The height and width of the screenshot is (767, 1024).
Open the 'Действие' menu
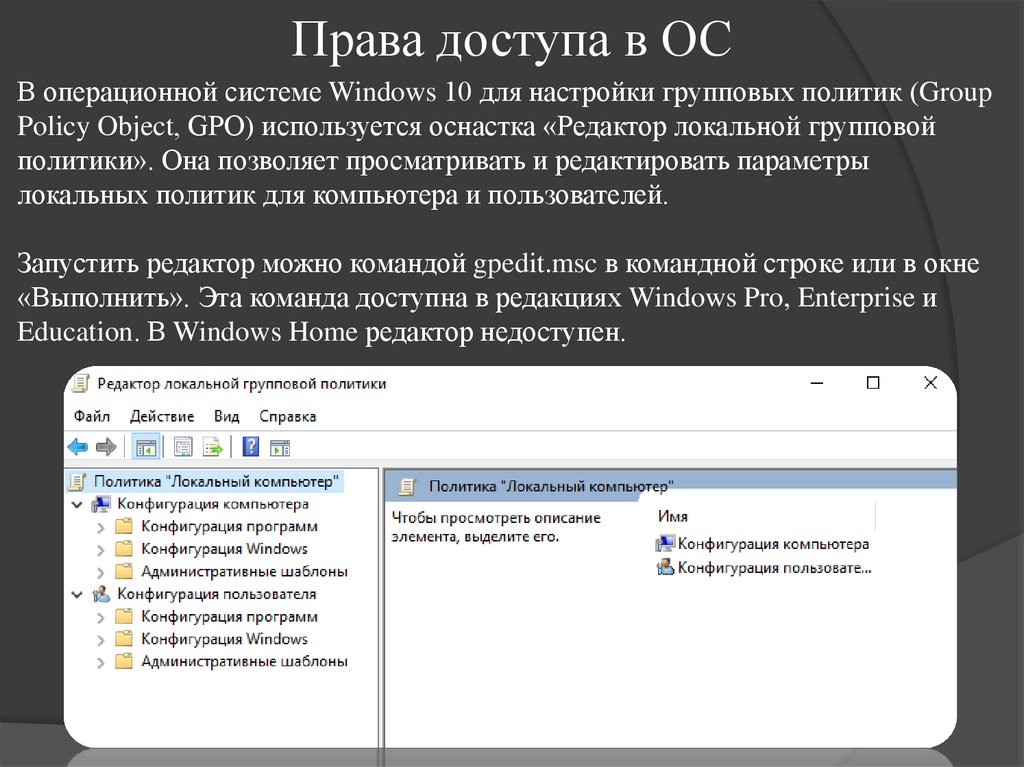[163, 415]
